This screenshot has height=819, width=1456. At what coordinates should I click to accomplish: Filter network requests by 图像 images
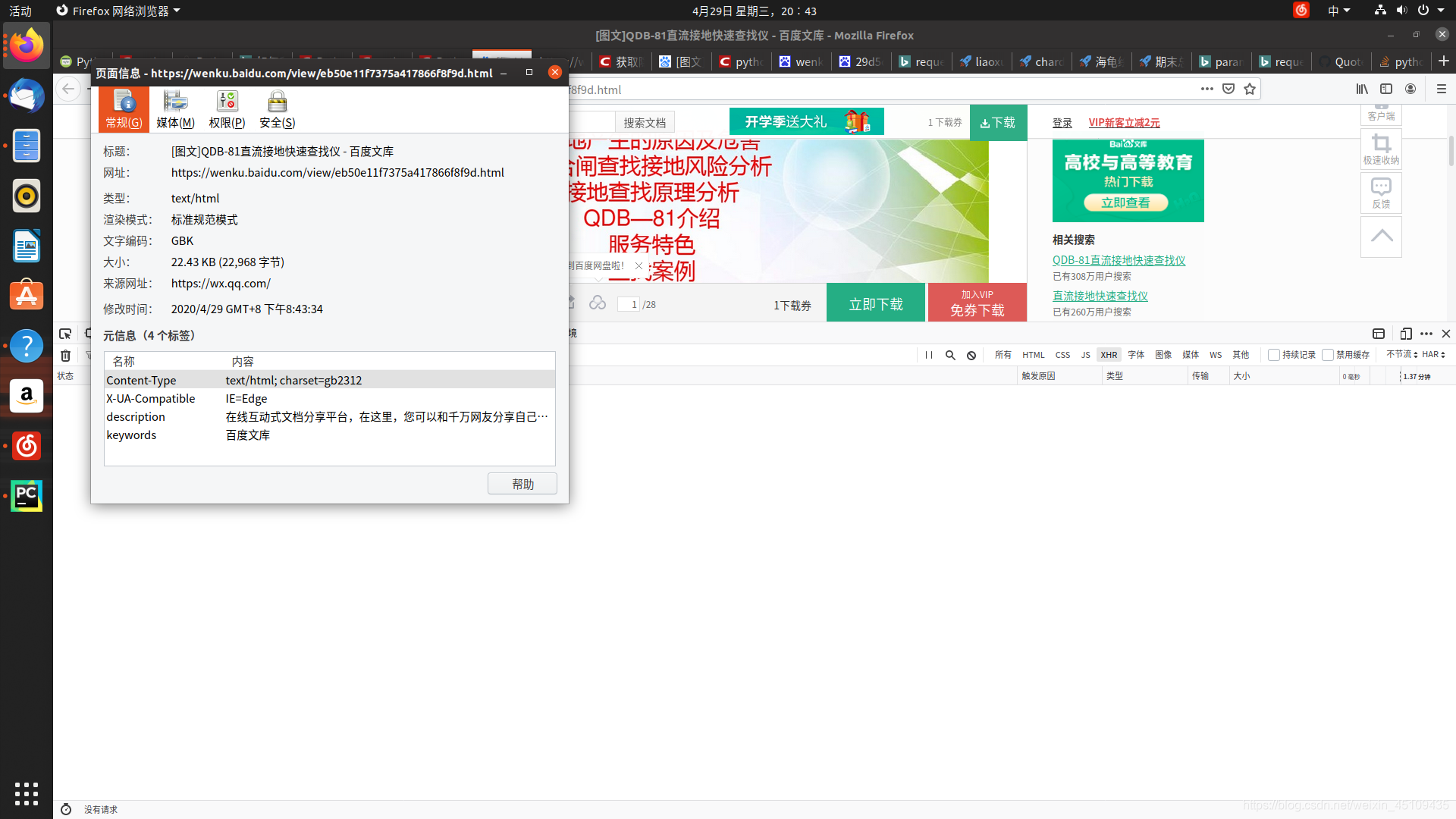1163,355
